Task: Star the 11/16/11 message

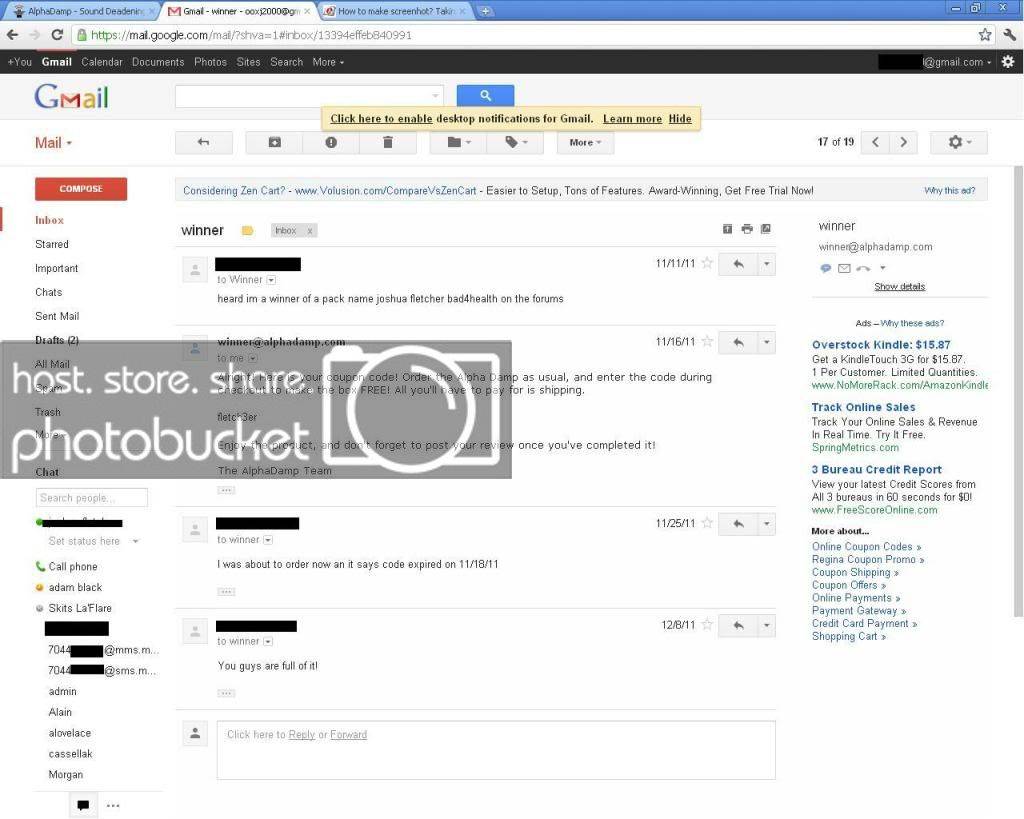Action: [707, 342]
